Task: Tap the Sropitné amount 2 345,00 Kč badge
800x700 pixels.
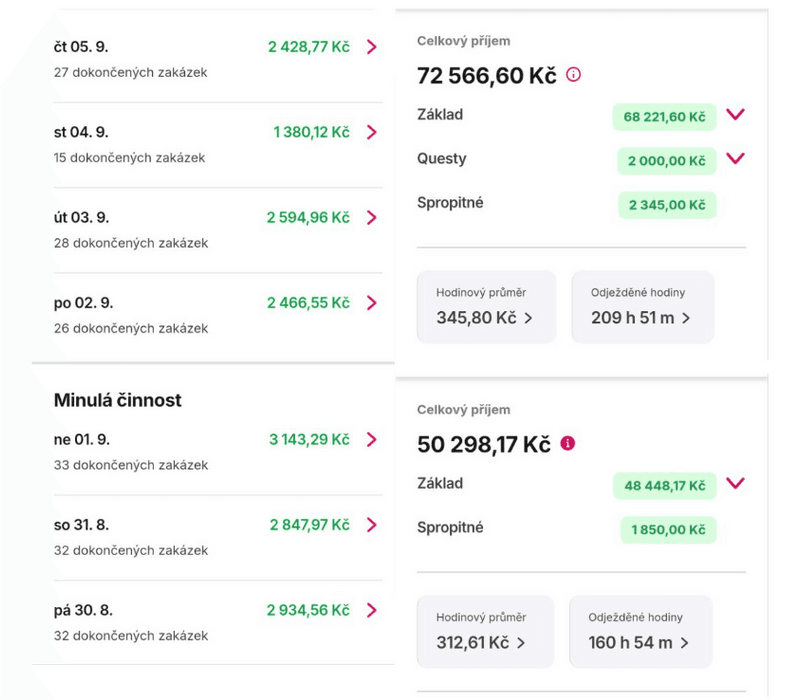Action: pos(669,203)
